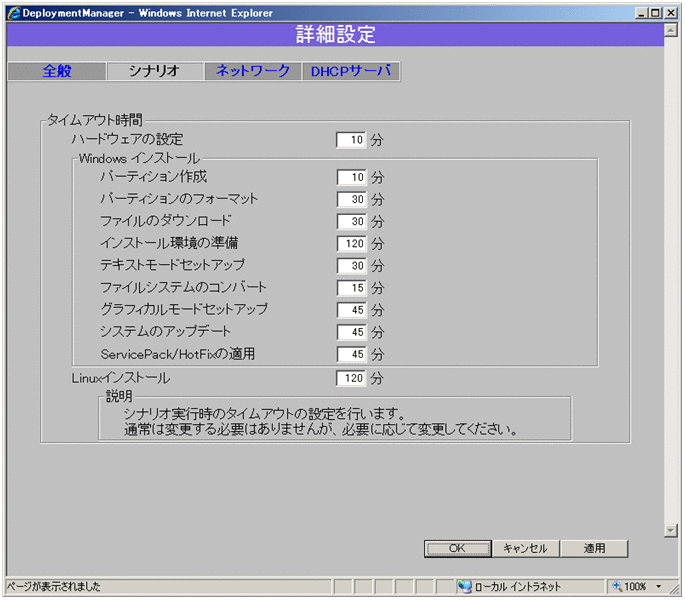Click the ファイルのダウンロード label
685x600 pixels.
coord(166,221)
